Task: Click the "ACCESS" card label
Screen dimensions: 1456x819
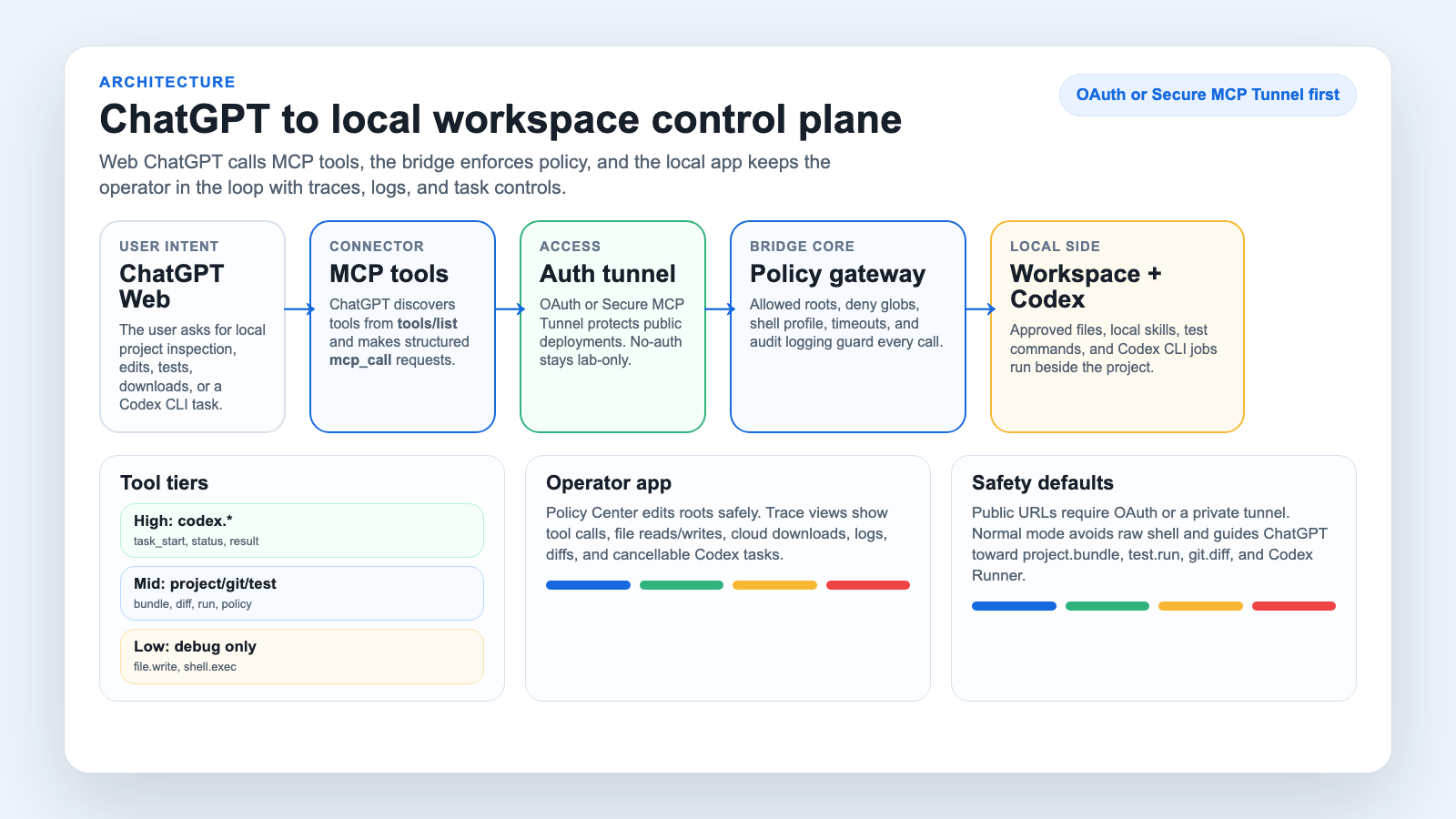Action: pos(571,247)
